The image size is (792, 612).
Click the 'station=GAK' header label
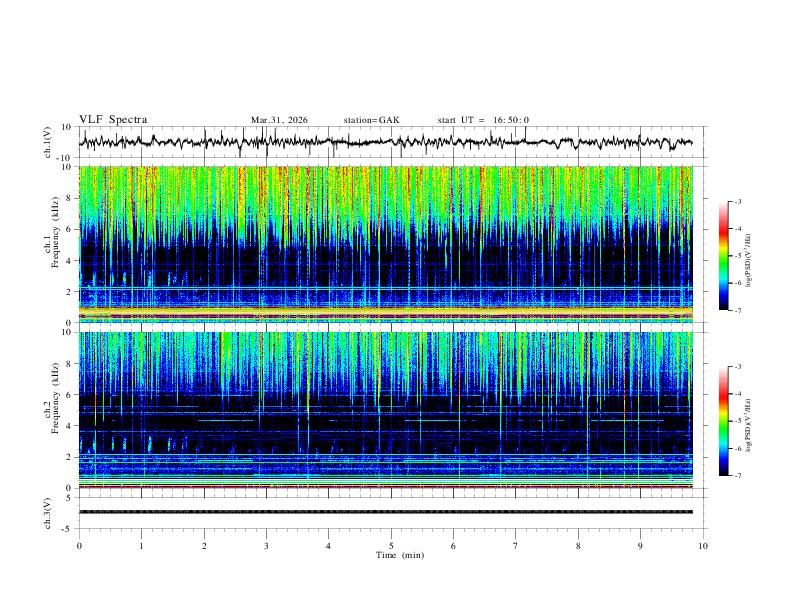point(371,120)
